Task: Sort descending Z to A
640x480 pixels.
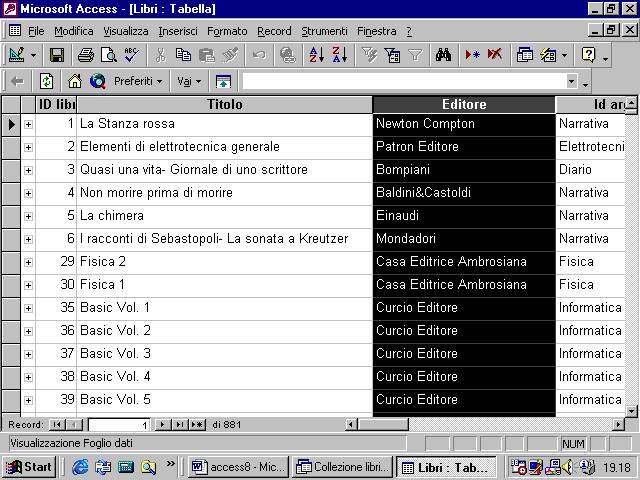Action: pyautogui.click(x=340, y=55)
